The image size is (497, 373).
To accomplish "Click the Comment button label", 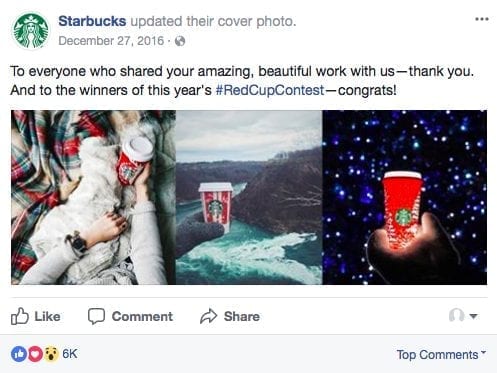I will click(x=142, y=316).
